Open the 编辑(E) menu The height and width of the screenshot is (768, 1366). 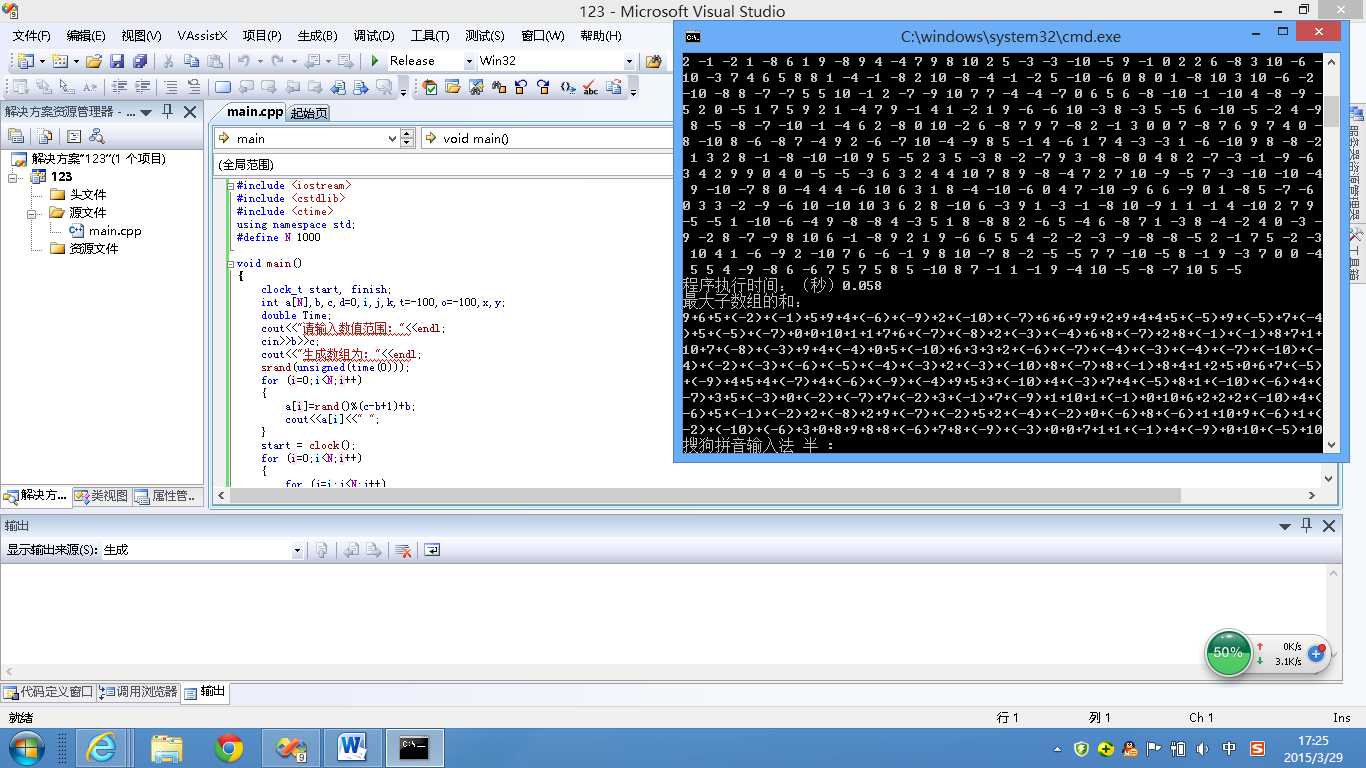pyautogui.click(x=86, y=35)
